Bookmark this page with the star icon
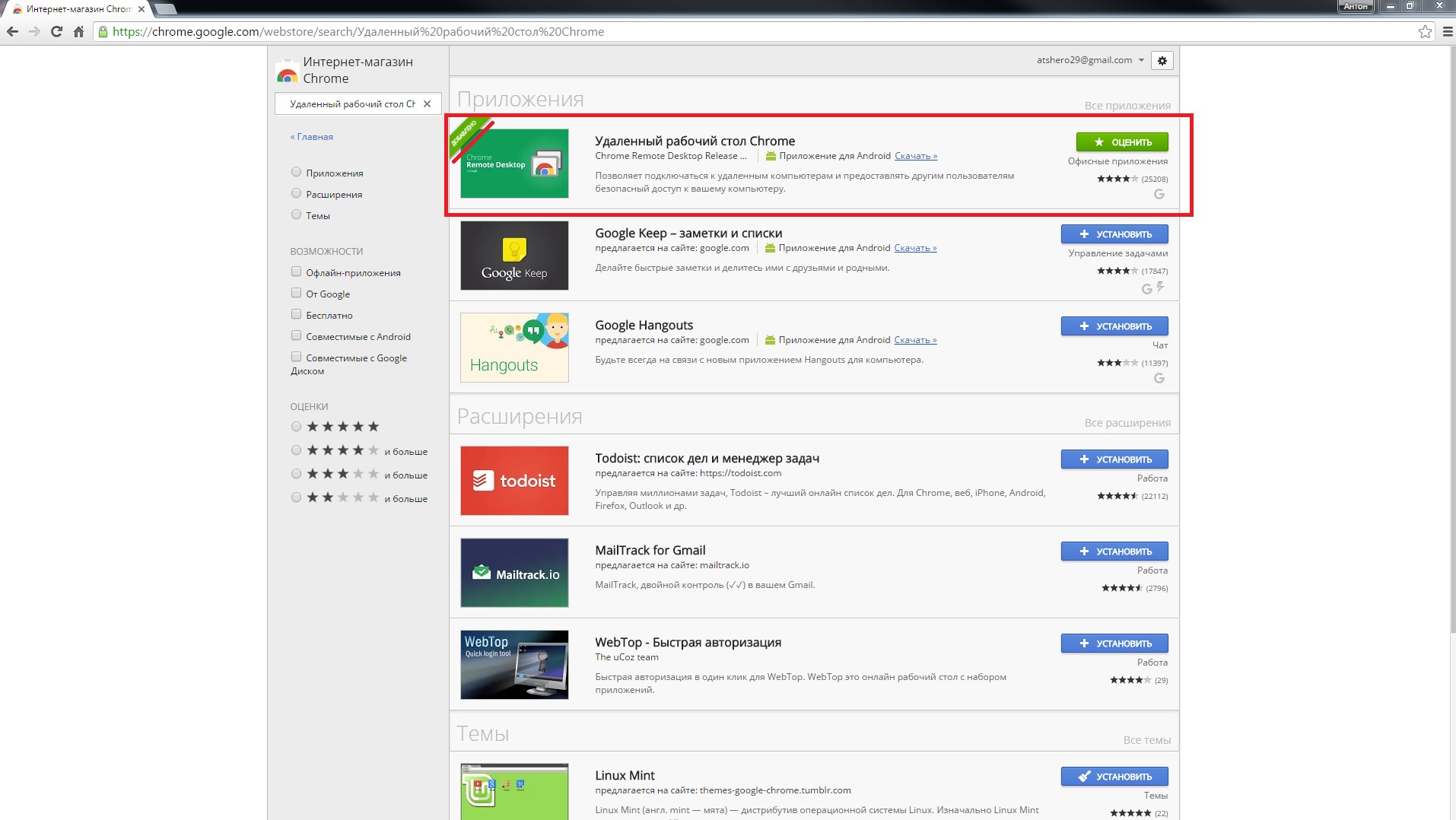The width and height of the screenshot is (1456, 820). [1425, 32]
